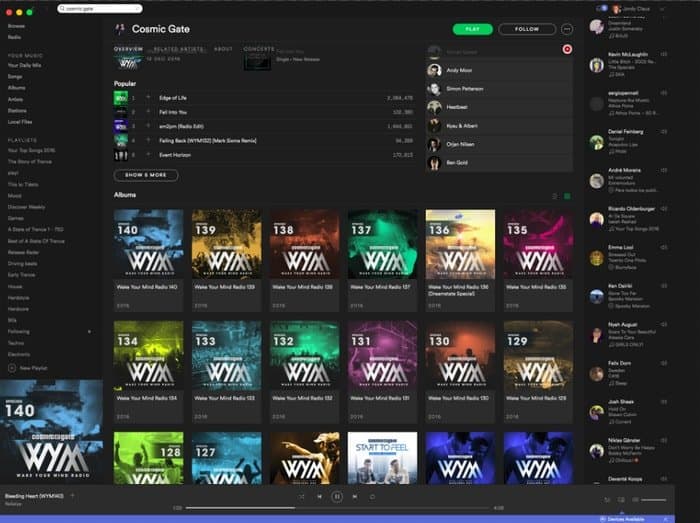
Task: Switch albums to list view
Action: pyautogui.click(x=555, y=196)
